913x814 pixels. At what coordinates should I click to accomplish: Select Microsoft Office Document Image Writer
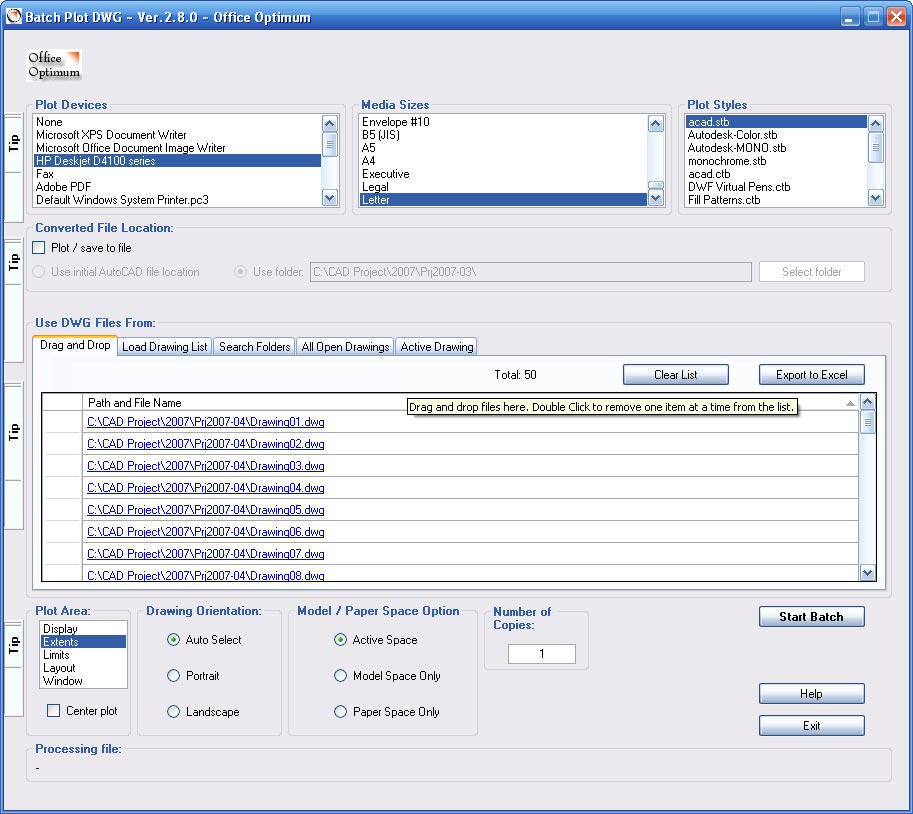[176, 148]
